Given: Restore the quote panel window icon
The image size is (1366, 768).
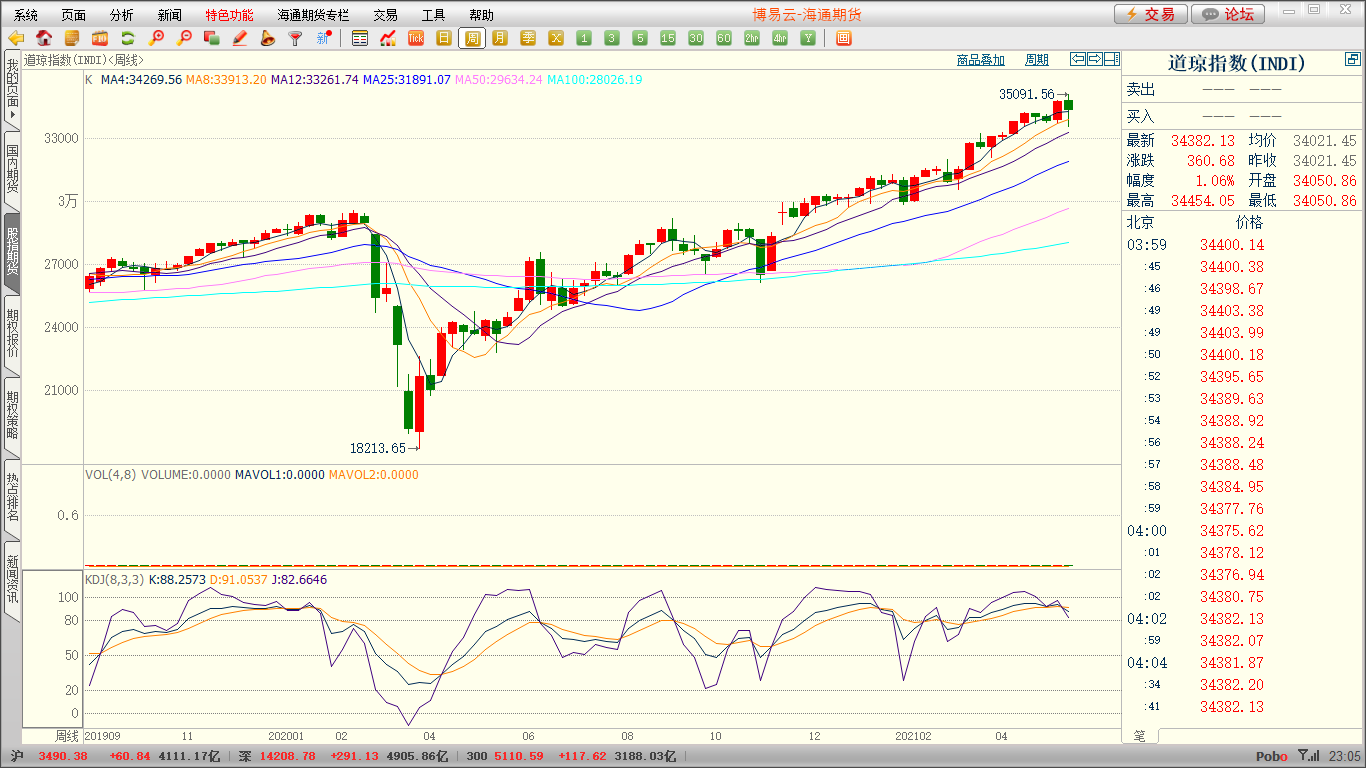Looking at the screenshot, I should point(1353,60).
